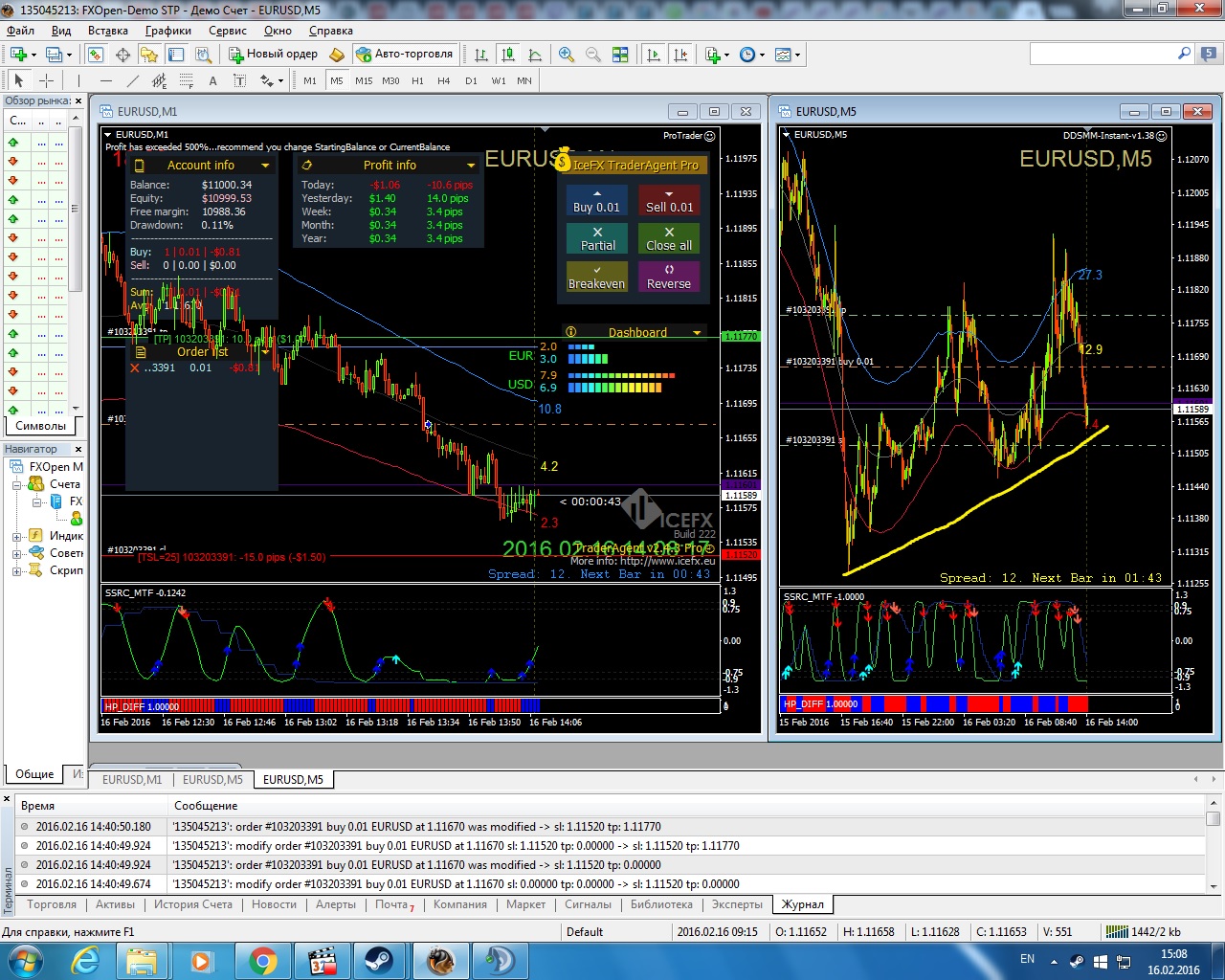Toggle chart shift from right edge
Screen dimensions: 1225x980
(x=680, y=55)
